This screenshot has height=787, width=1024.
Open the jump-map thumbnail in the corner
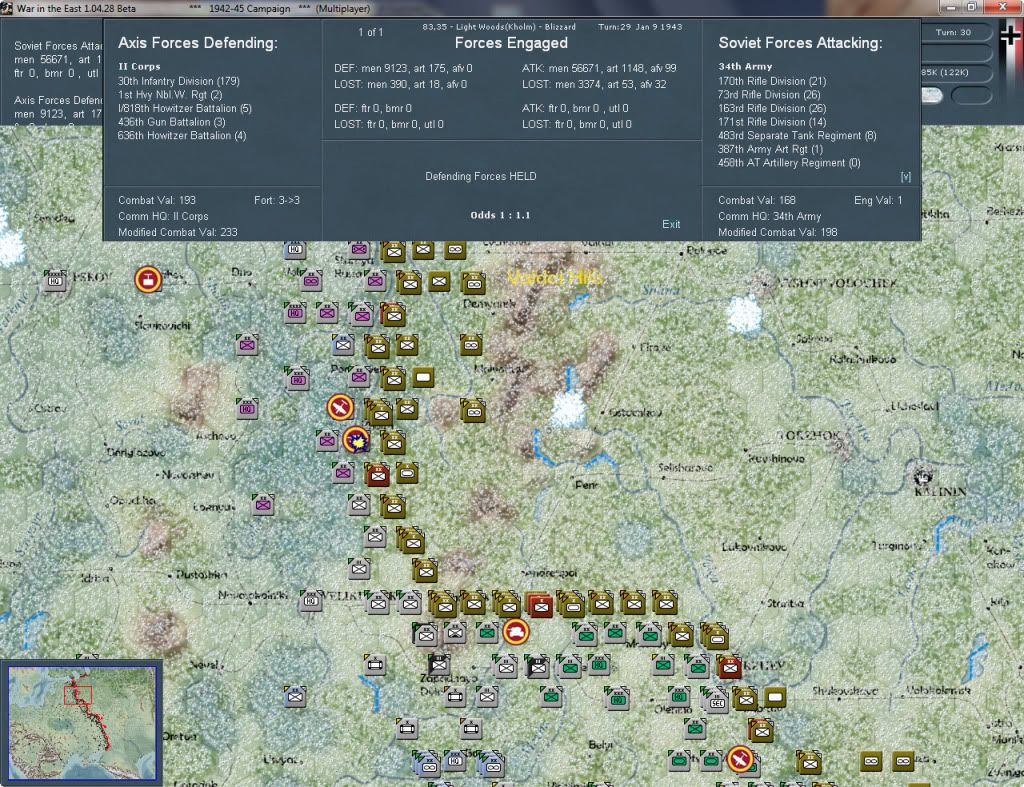click(x=82, y=722)
